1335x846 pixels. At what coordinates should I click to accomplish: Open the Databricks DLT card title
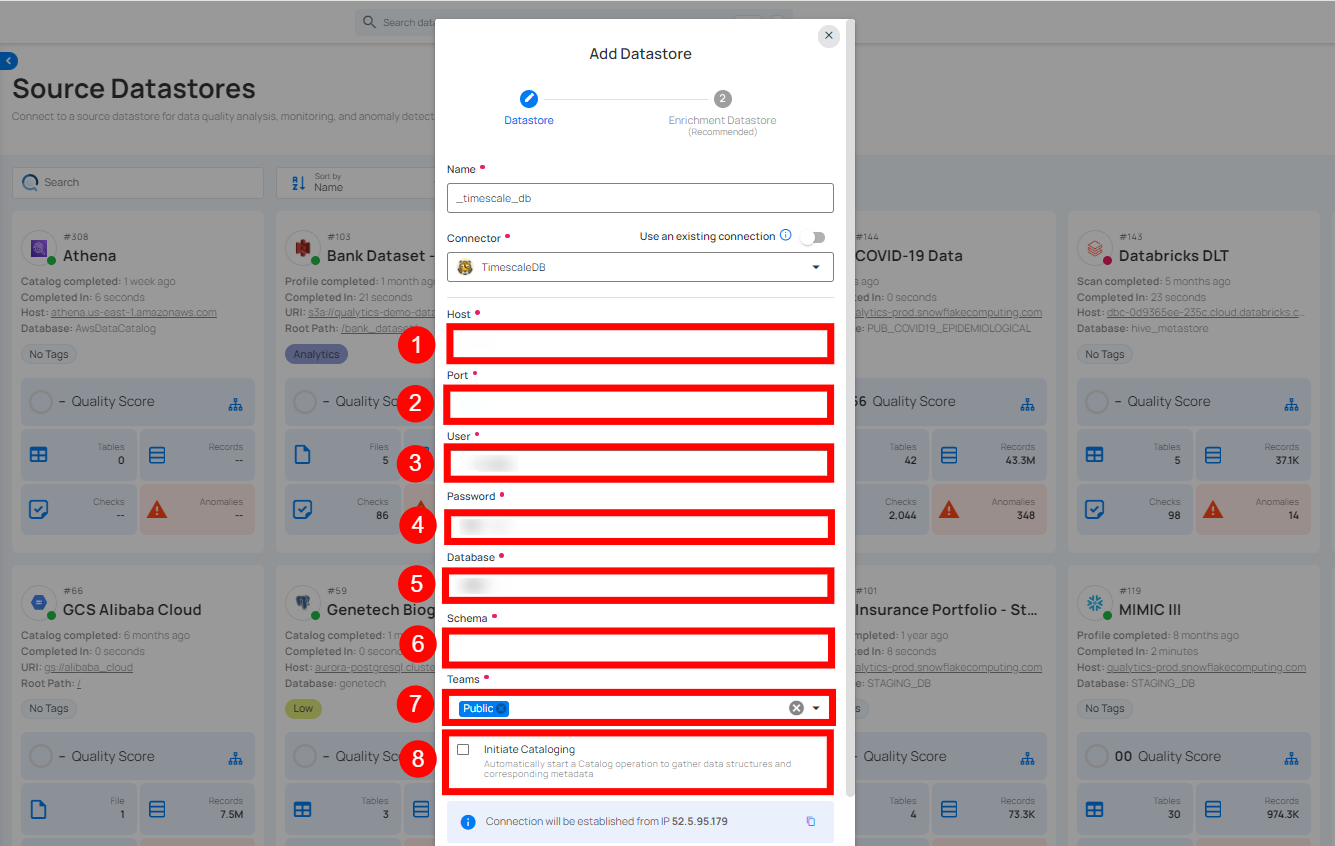(1174, 255)
